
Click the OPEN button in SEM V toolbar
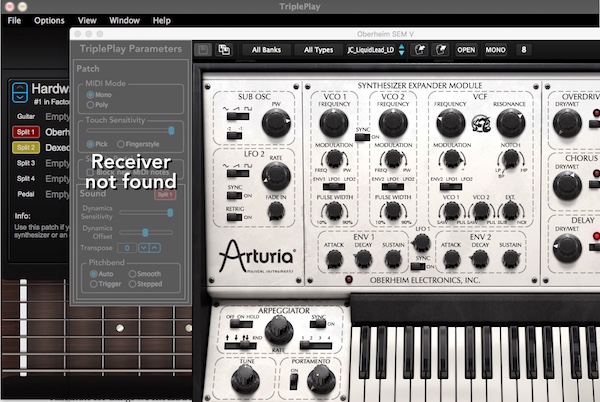(466, 50)
